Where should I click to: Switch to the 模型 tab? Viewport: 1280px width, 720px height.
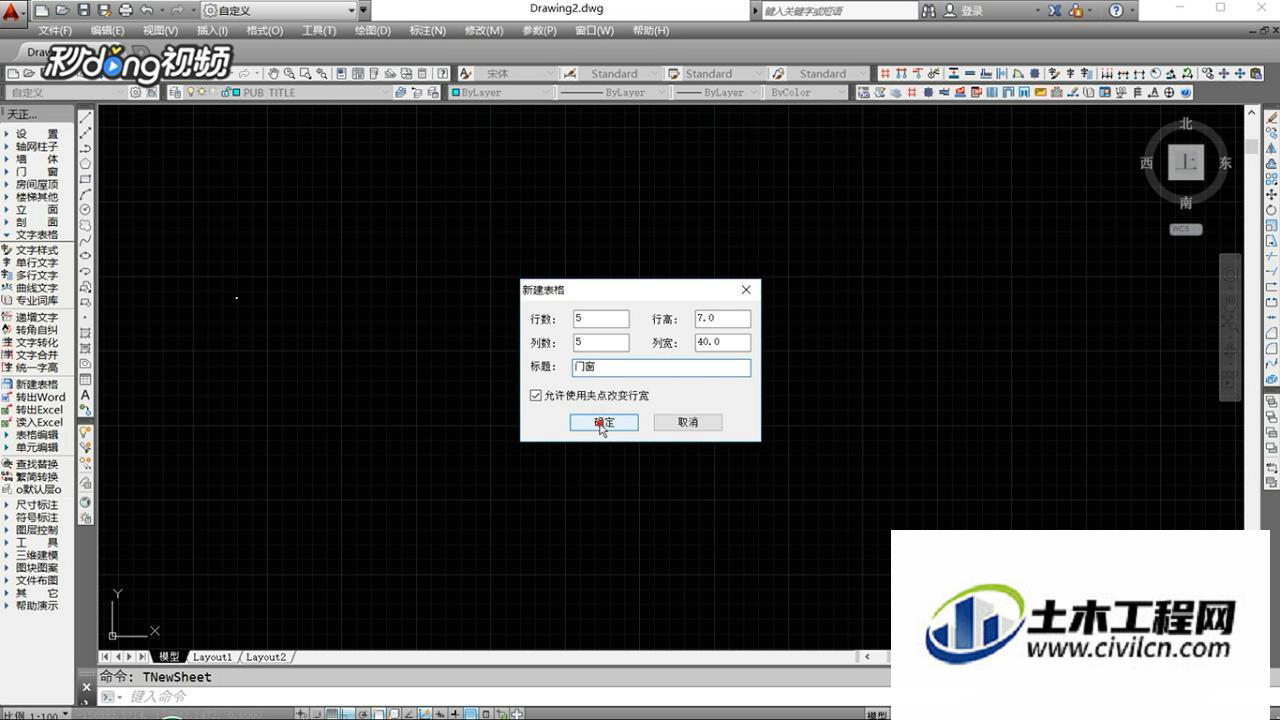[169, 657]
